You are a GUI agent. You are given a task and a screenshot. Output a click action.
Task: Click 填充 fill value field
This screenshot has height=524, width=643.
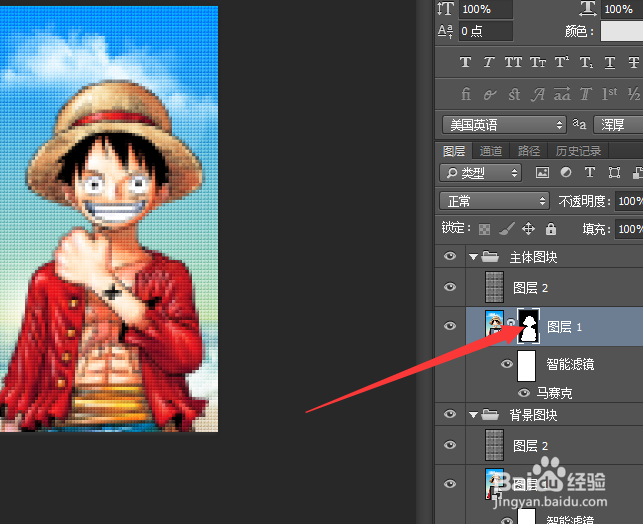pyautogui.click(x=629, y=229)
